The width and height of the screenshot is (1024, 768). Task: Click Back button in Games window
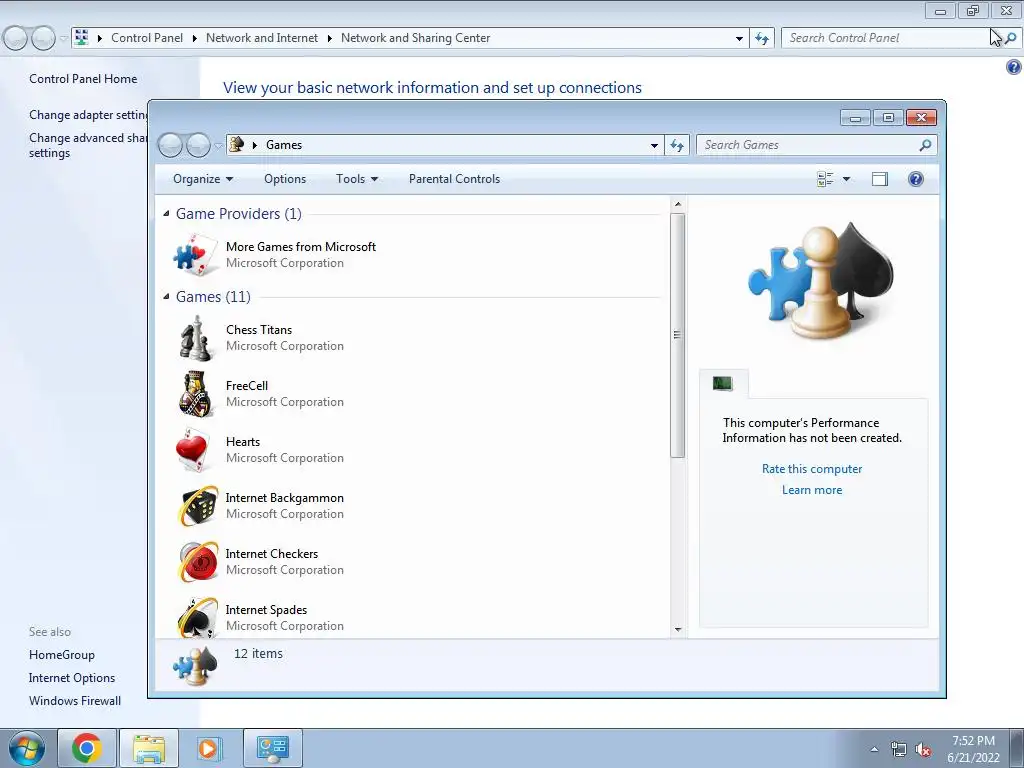pyautogui.click(x=170, y=145)
